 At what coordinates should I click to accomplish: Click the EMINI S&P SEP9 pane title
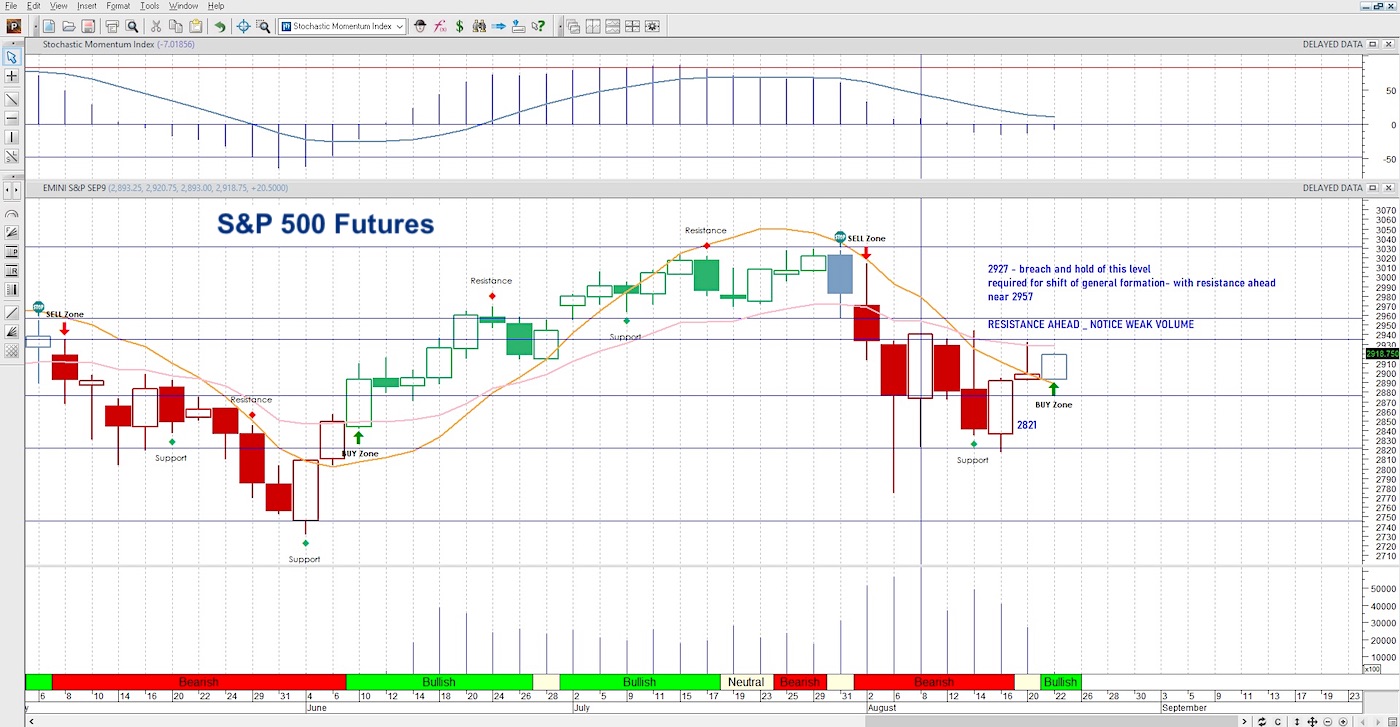tap(166, 187)
